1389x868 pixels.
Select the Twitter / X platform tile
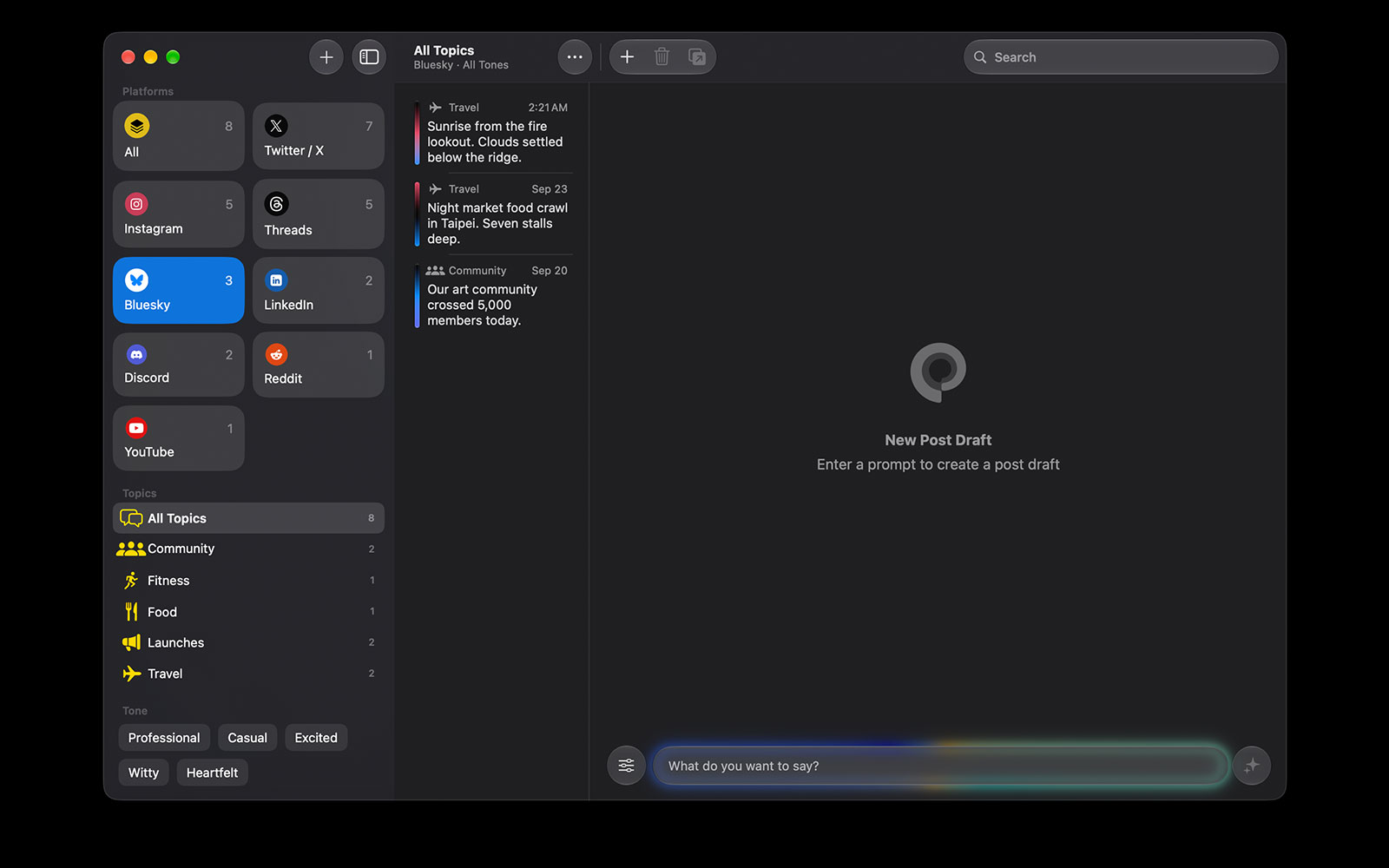tap(319, 136)
